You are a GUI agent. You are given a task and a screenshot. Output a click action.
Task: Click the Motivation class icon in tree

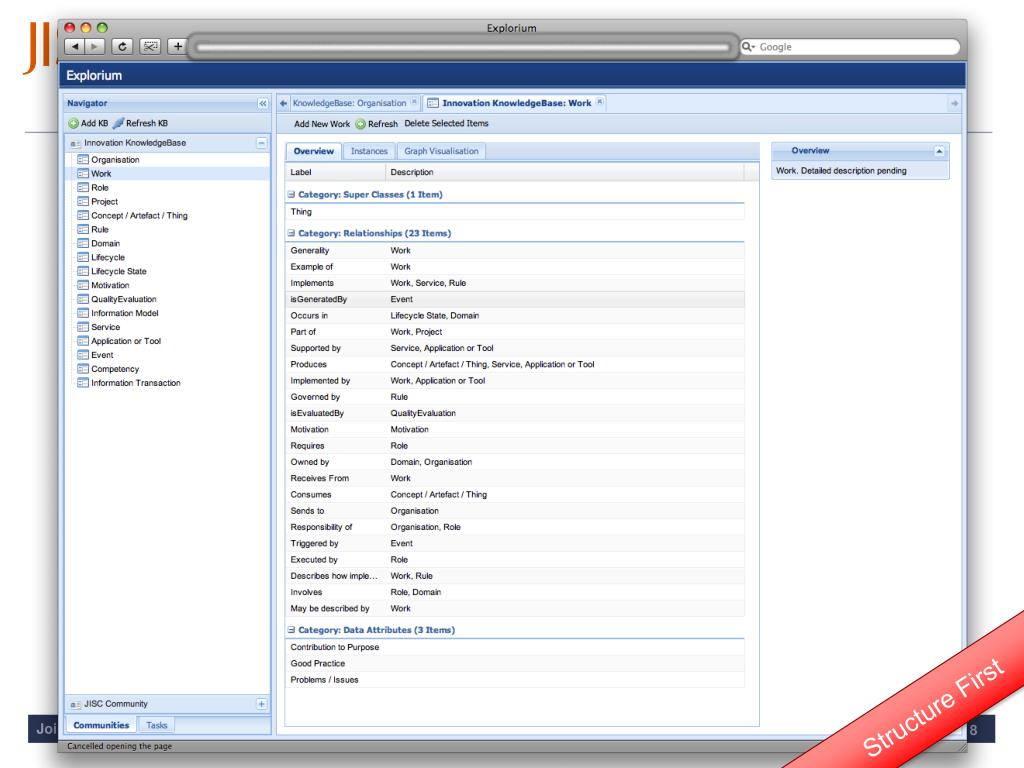(x=83, y=285)
